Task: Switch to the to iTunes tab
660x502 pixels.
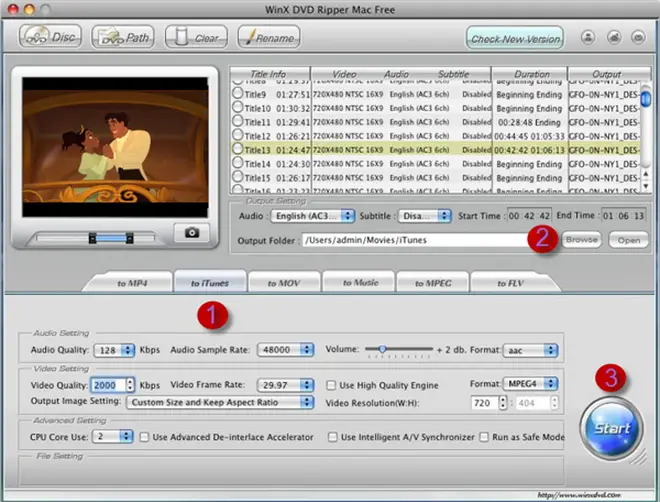Action: pyautogui.click(x=210, y=283)
